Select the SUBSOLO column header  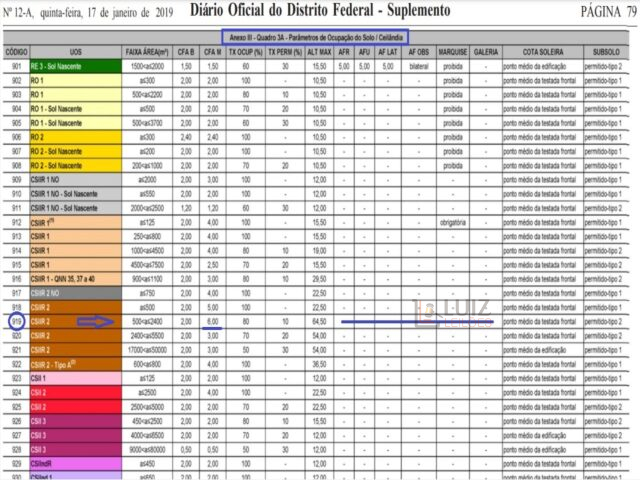tap(606, 52)
